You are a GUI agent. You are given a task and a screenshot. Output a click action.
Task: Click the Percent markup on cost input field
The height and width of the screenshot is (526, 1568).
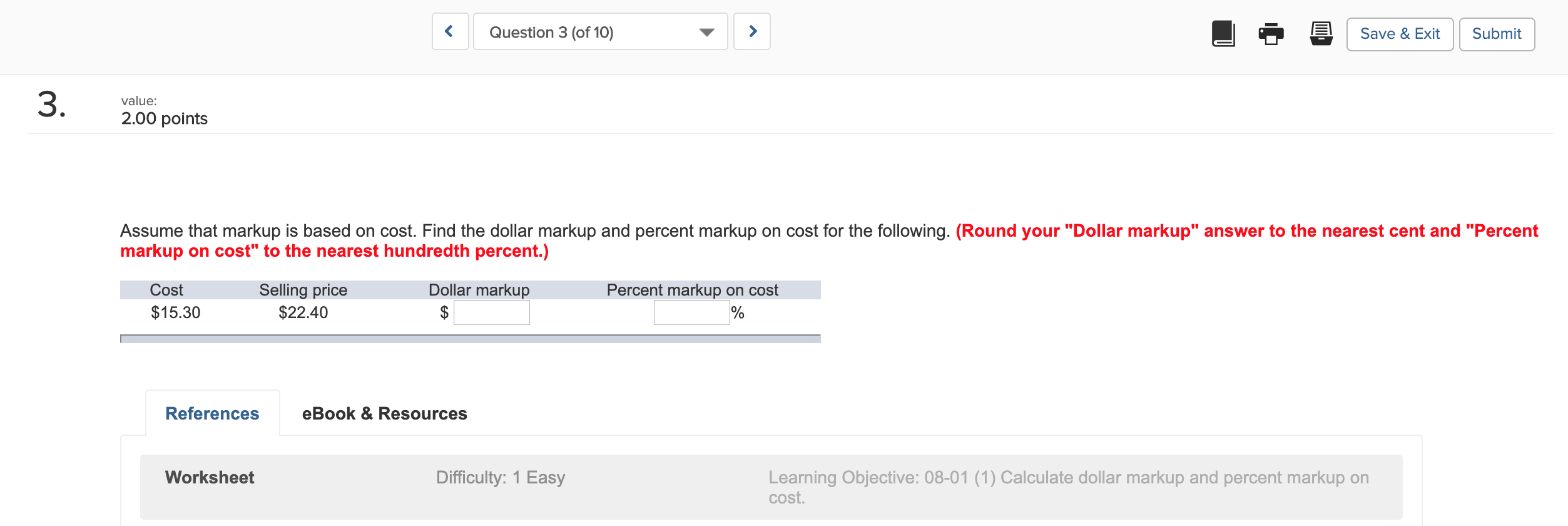(x=691, y=312)
